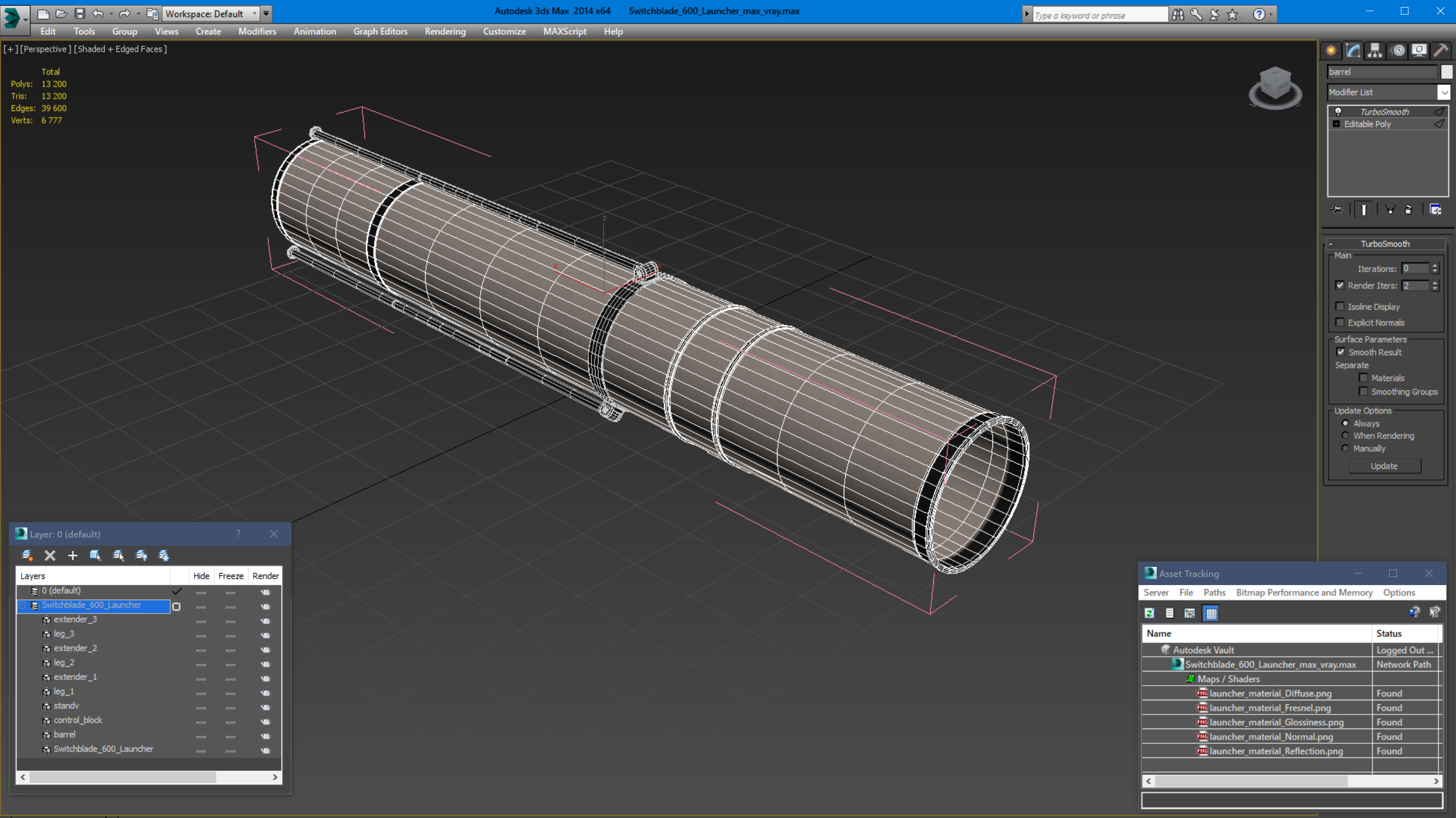
Task: Check Separate by Materials checkbox
Action: click(x=1363, y=377)
